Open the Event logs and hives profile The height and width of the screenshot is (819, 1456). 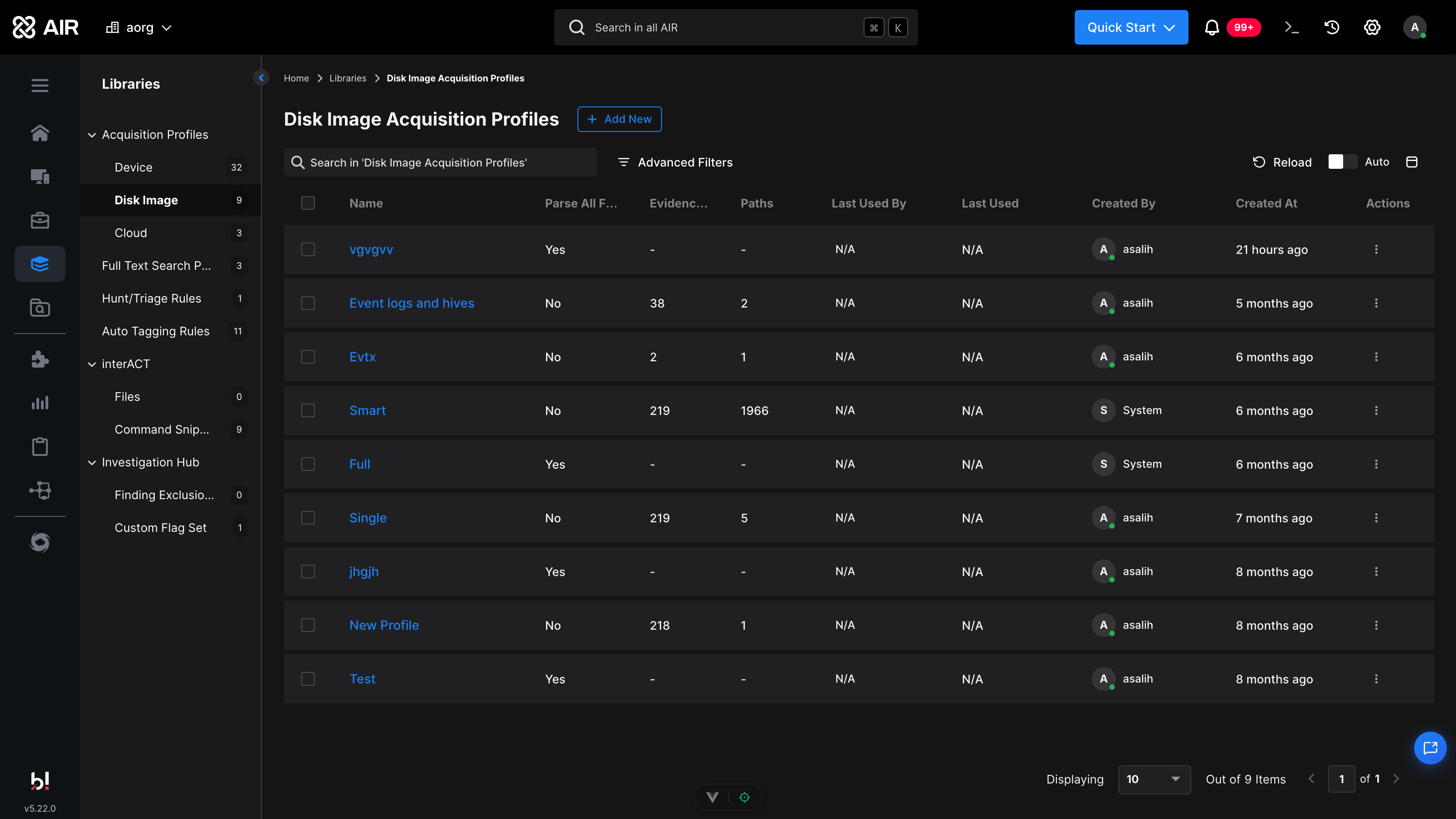click(x=411, y=303)
